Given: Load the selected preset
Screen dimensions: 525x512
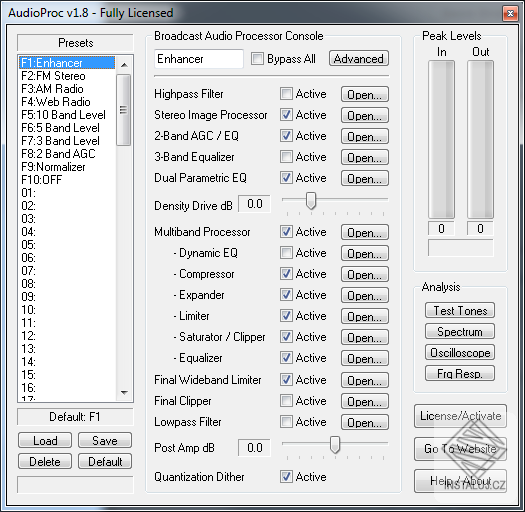Looking at the screenshot, I should [45, 440].
